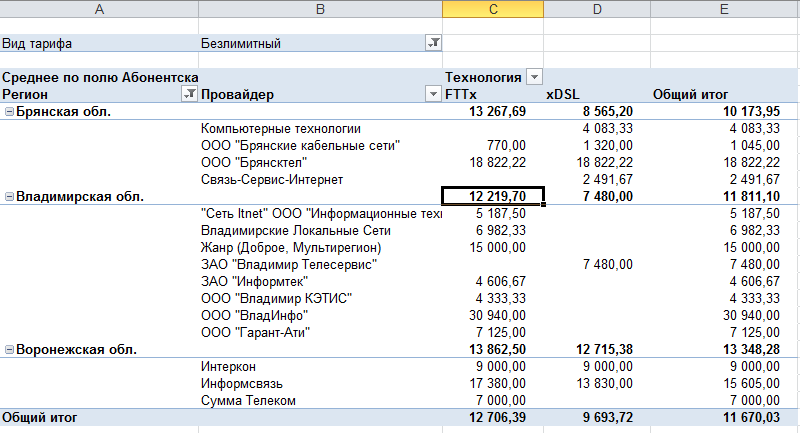
Task: Select cell with value 11 811,10
Action: [725, 196]
